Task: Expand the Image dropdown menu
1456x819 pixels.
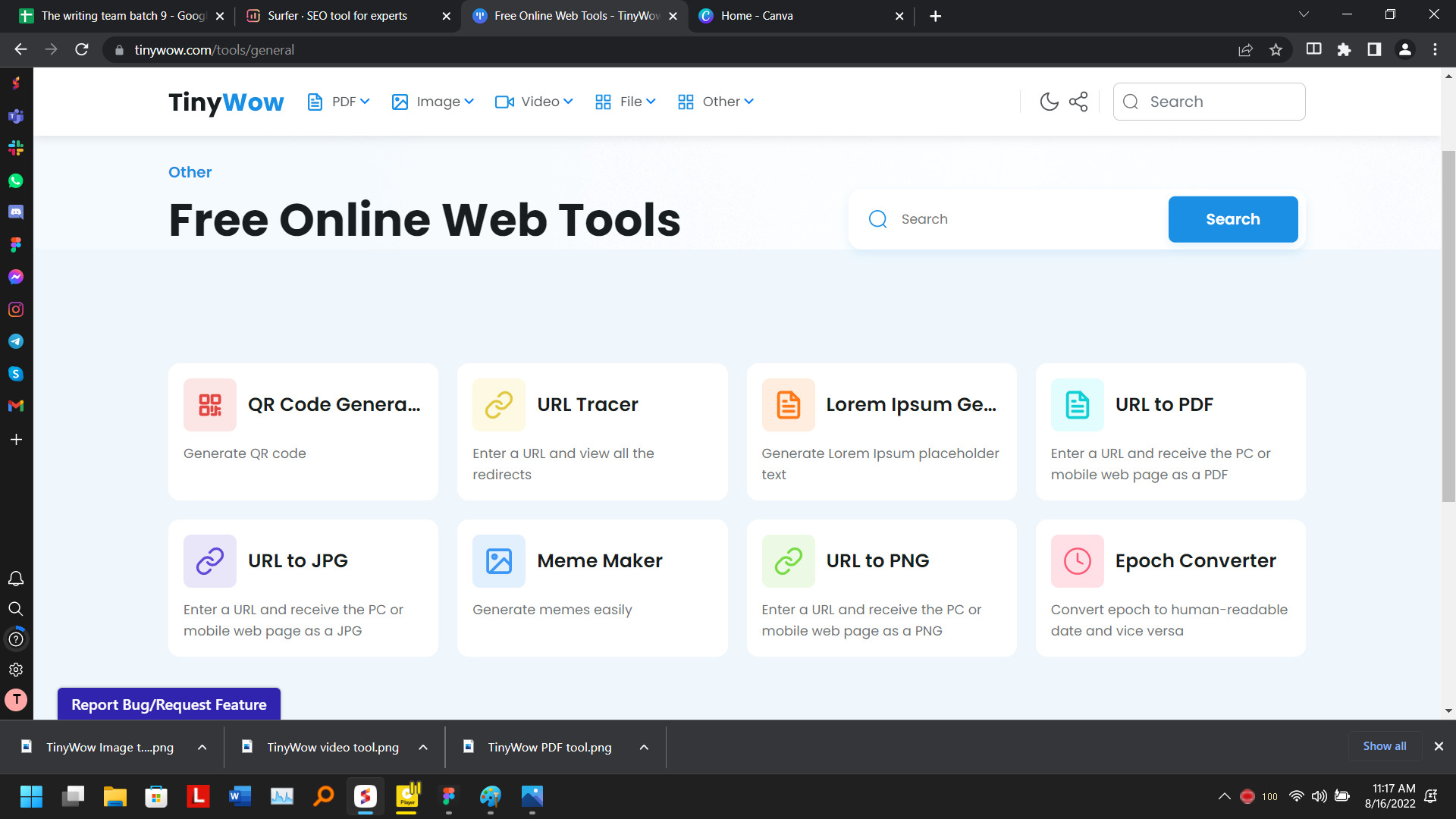Action: coord(432,102)
